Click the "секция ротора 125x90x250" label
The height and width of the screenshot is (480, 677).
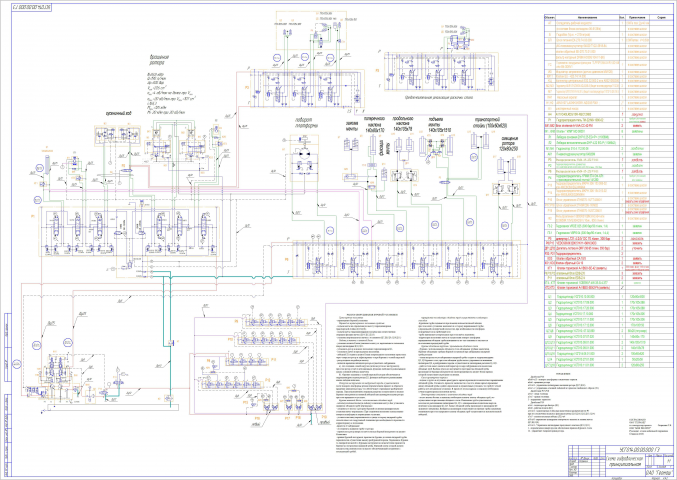(x=509, y=144)
